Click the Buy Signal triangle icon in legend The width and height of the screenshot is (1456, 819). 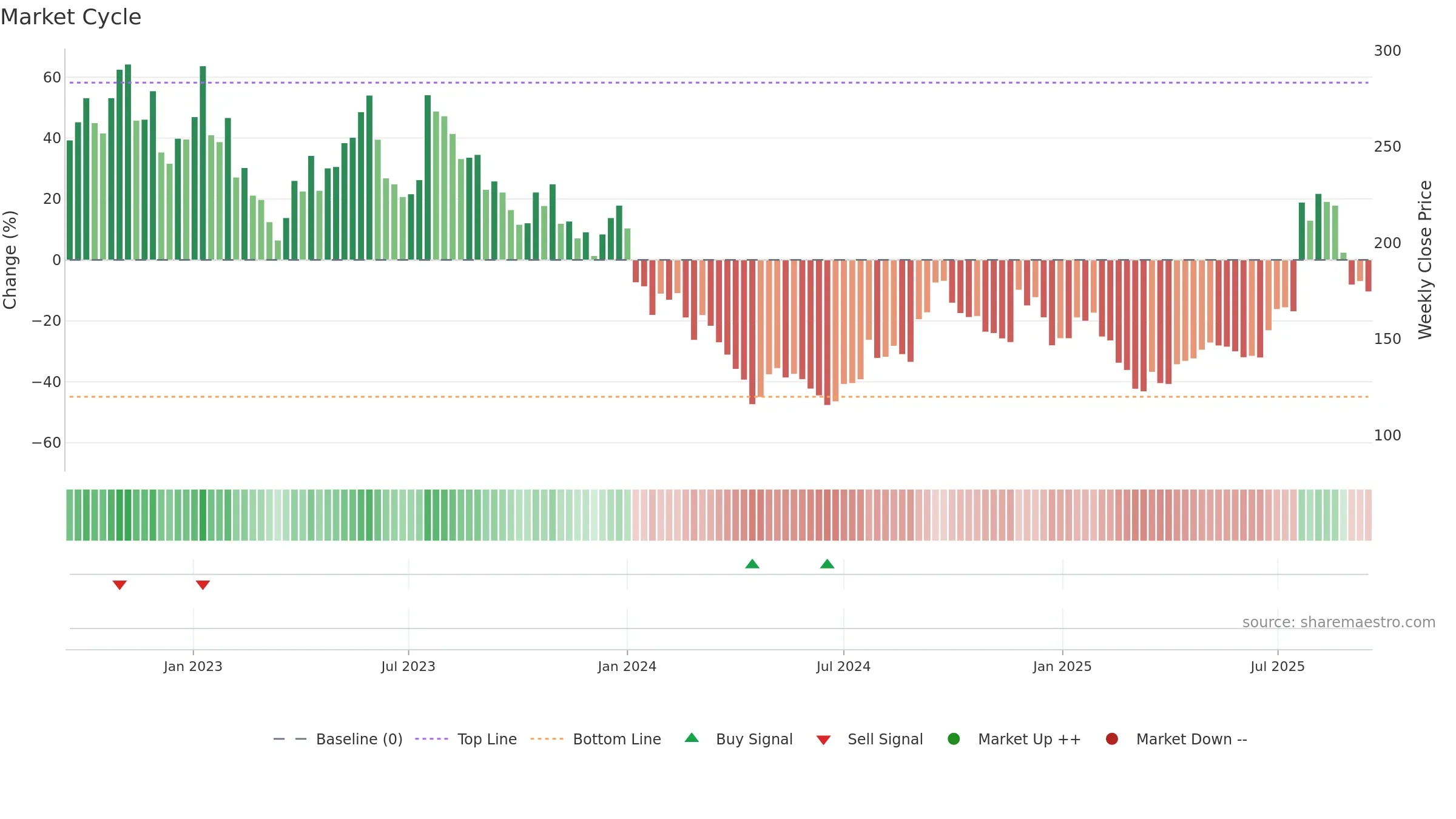point(692,738)
